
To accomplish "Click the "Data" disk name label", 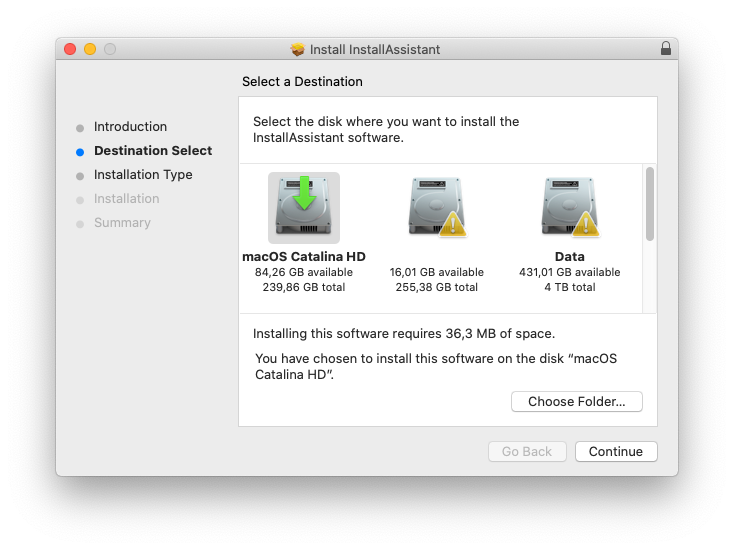I will pos(570,257).
